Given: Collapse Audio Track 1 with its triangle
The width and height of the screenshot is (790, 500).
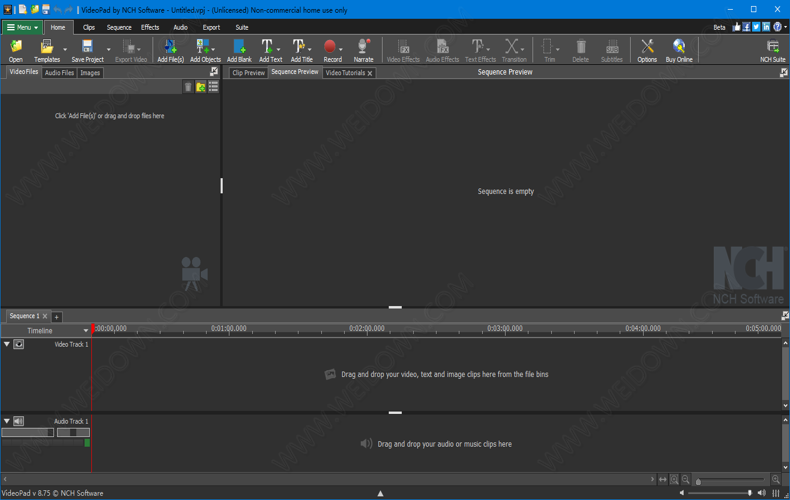Looking at the screenshot, I should [7, 421].
